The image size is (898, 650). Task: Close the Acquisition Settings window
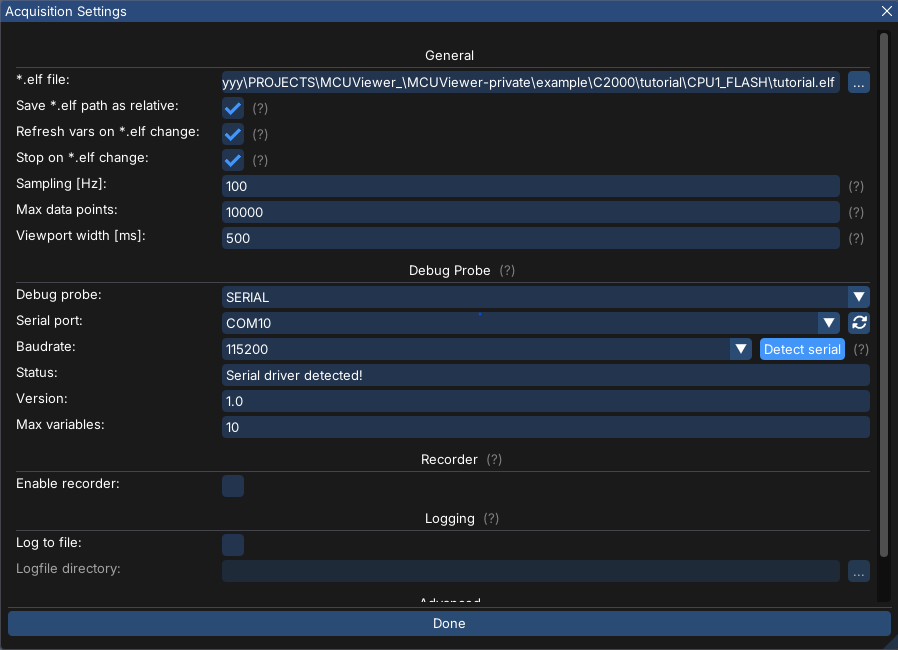(x=886, y=11)
